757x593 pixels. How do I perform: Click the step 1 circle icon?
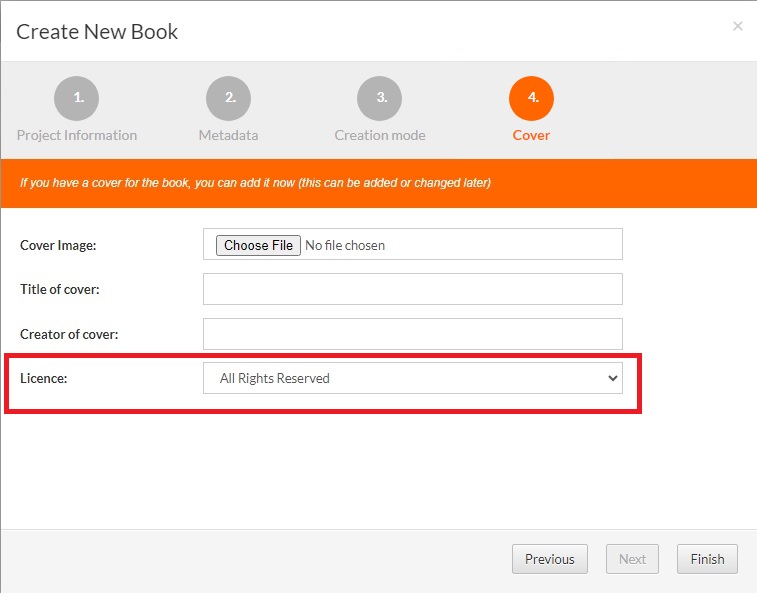[x=76, y=98]
